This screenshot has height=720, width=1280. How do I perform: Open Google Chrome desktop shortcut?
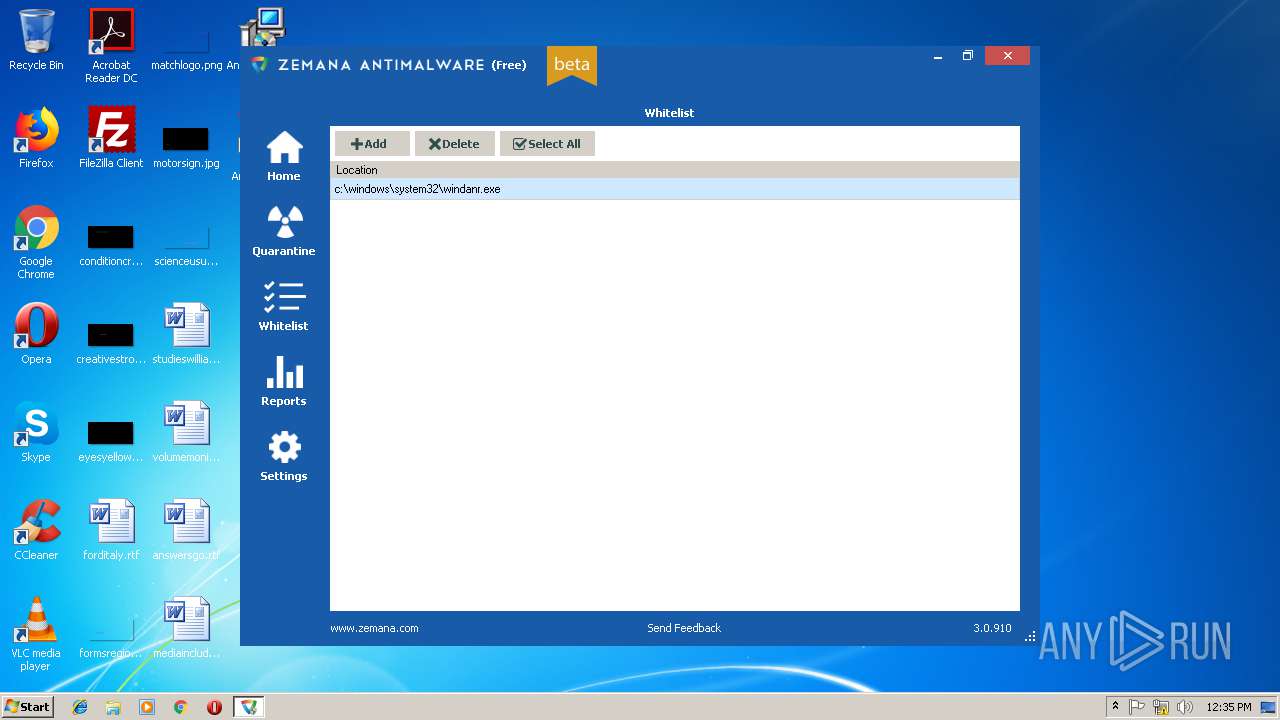(x=36, y=243)
